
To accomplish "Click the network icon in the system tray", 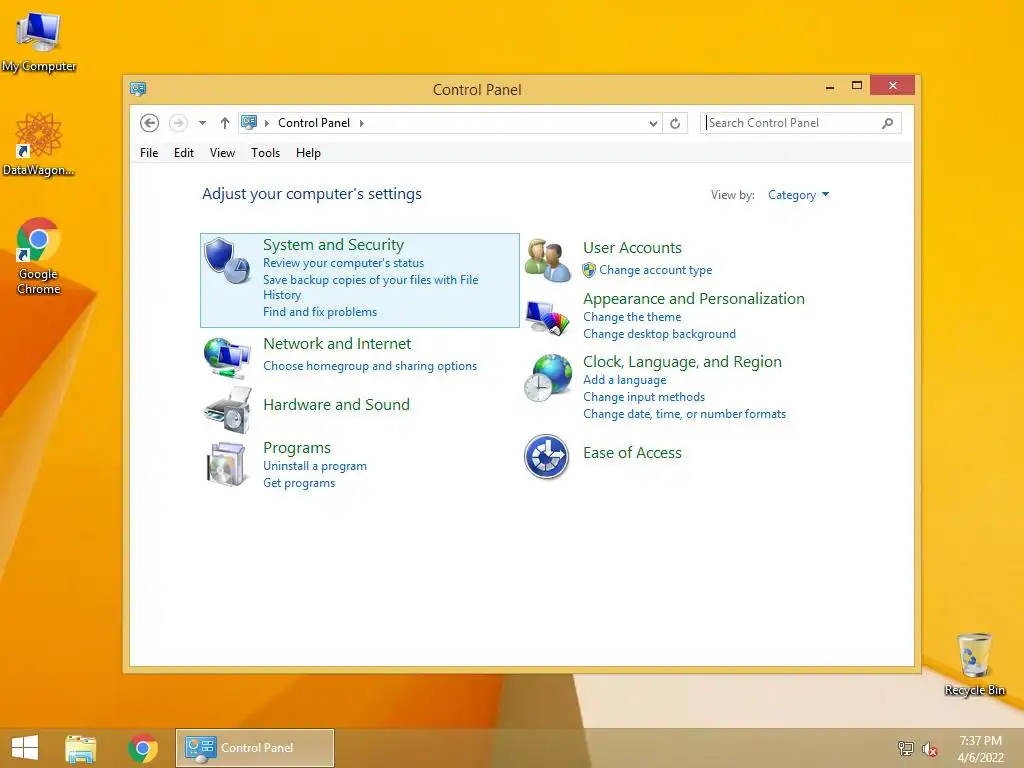I will (x=906, y=748).
